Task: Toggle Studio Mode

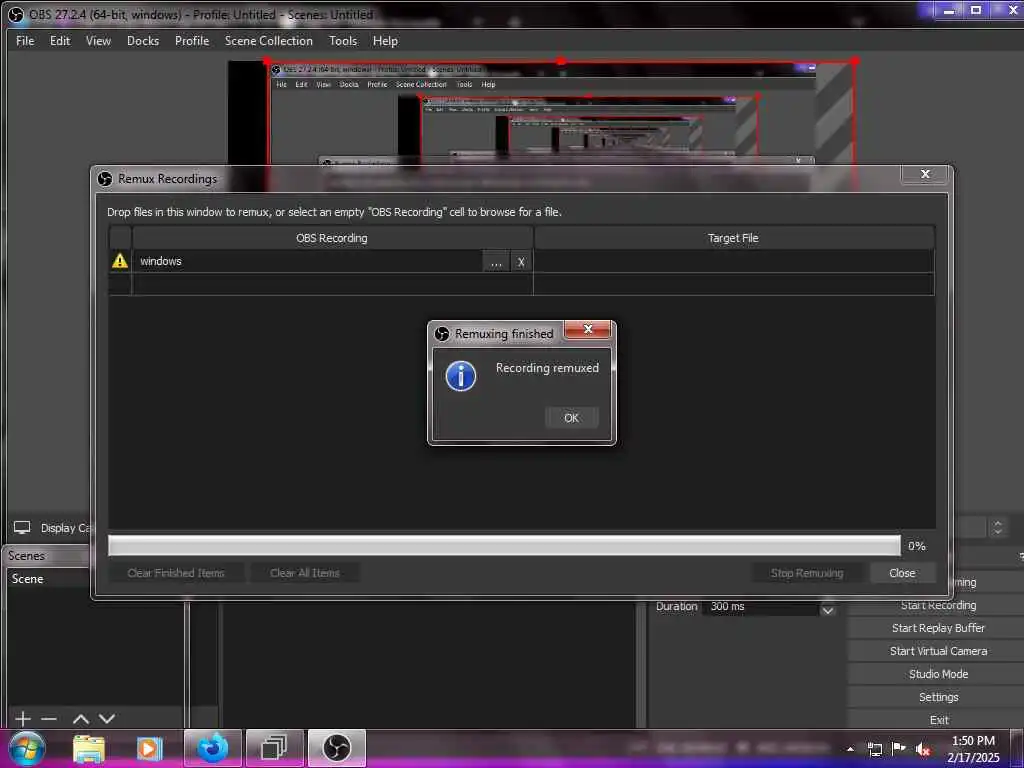Action: click(938, 673)
